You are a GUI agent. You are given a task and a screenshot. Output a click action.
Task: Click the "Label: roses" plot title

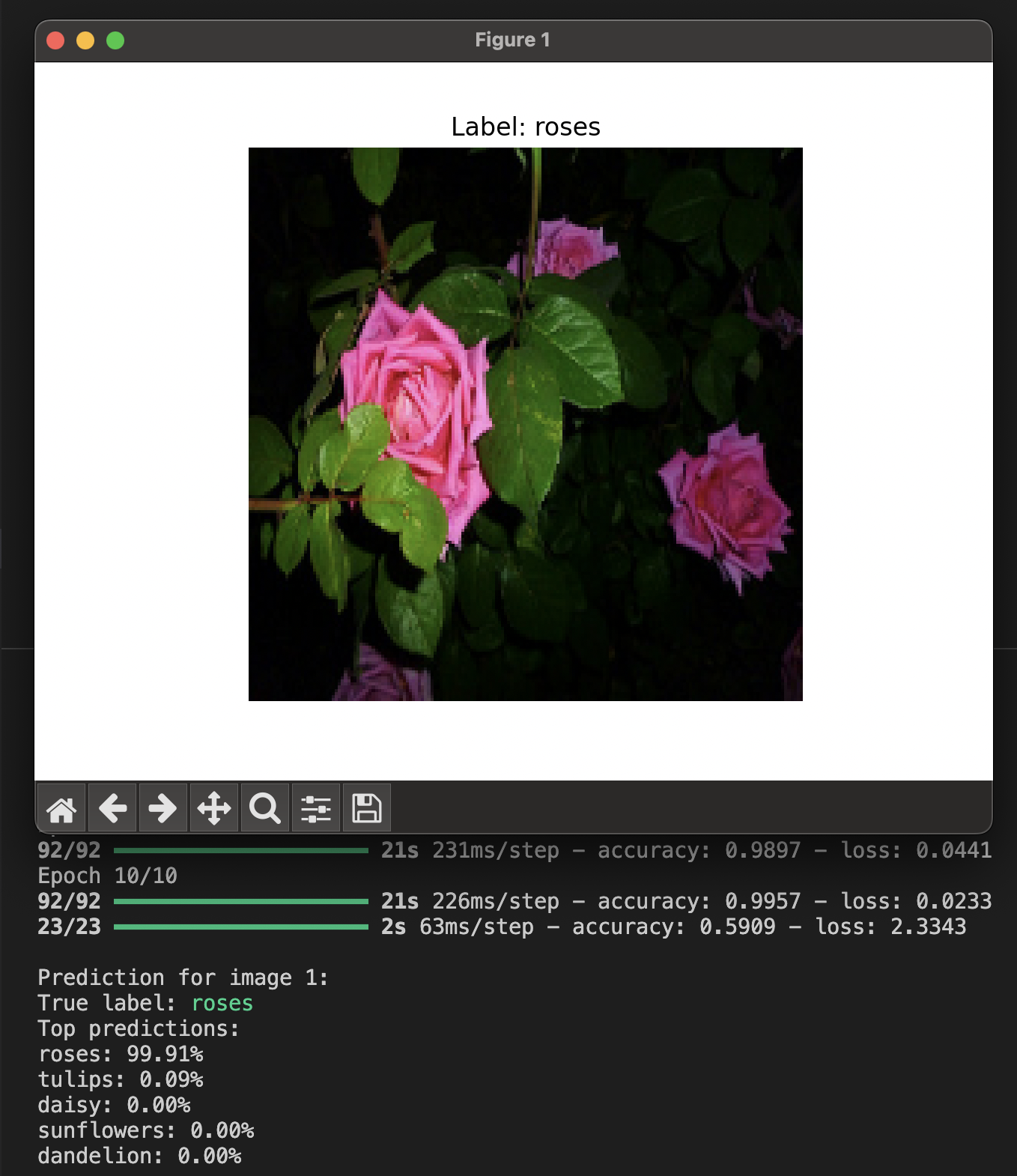pyautogui.click(x=526, y=127)
